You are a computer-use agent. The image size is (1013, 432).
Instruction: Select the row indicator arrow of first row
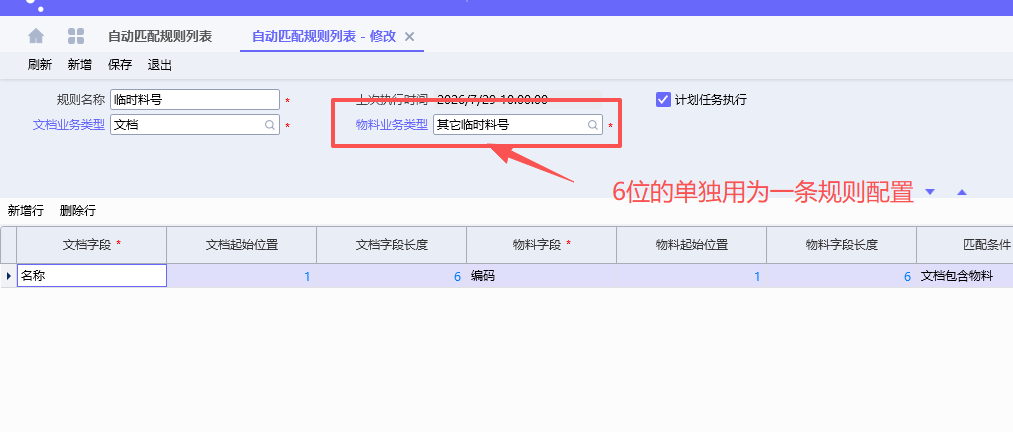[x=8, y=276]
